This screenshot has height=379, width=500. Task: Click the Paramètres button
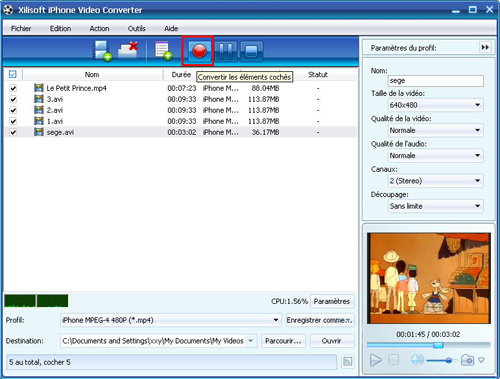coord(332,301)
